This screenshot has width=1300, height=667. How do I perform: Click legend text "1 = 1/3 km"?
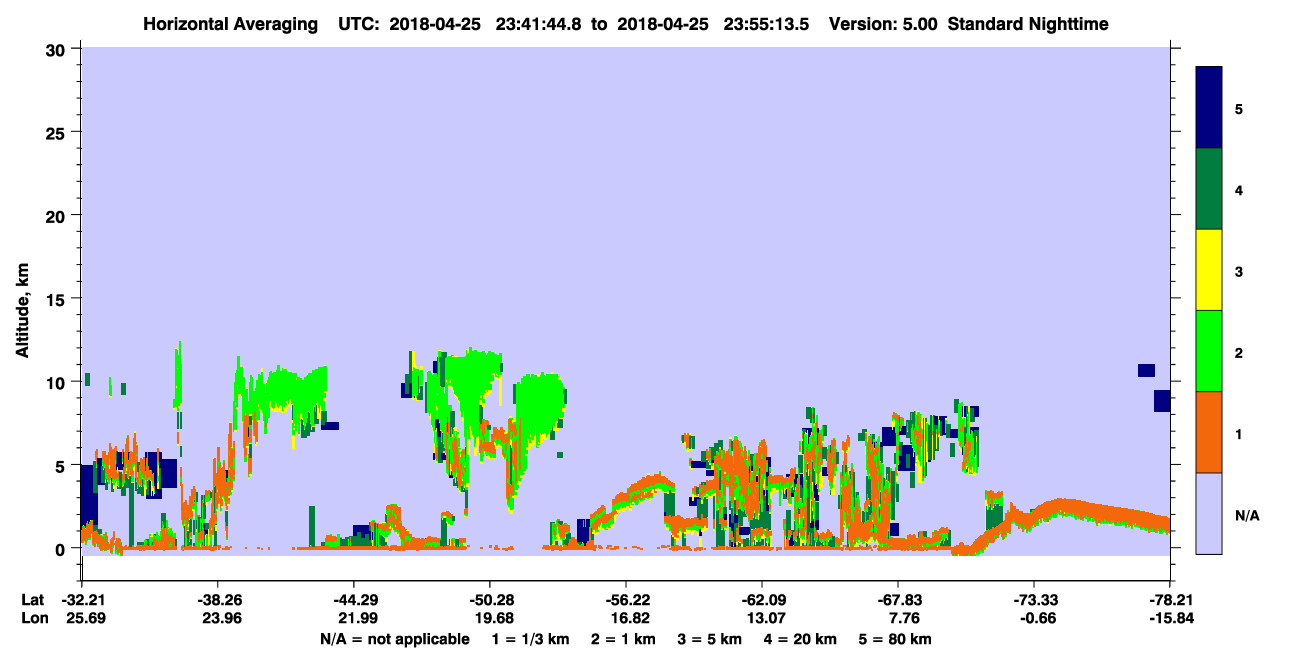[530, 639]
